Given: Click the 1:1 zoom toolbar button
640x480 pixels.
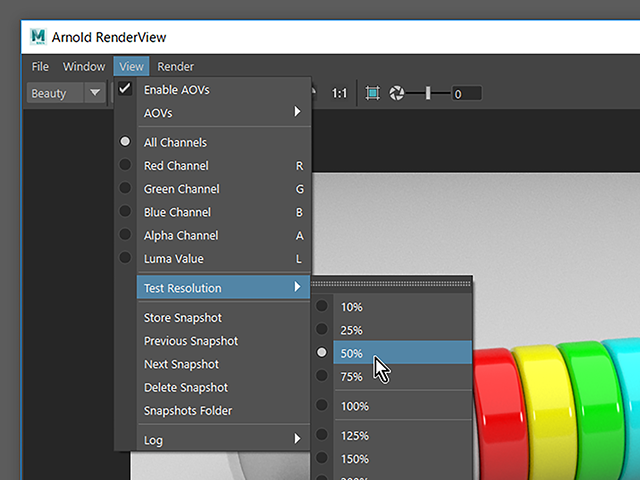Looking at the screenshot, I should pos(339,94).
